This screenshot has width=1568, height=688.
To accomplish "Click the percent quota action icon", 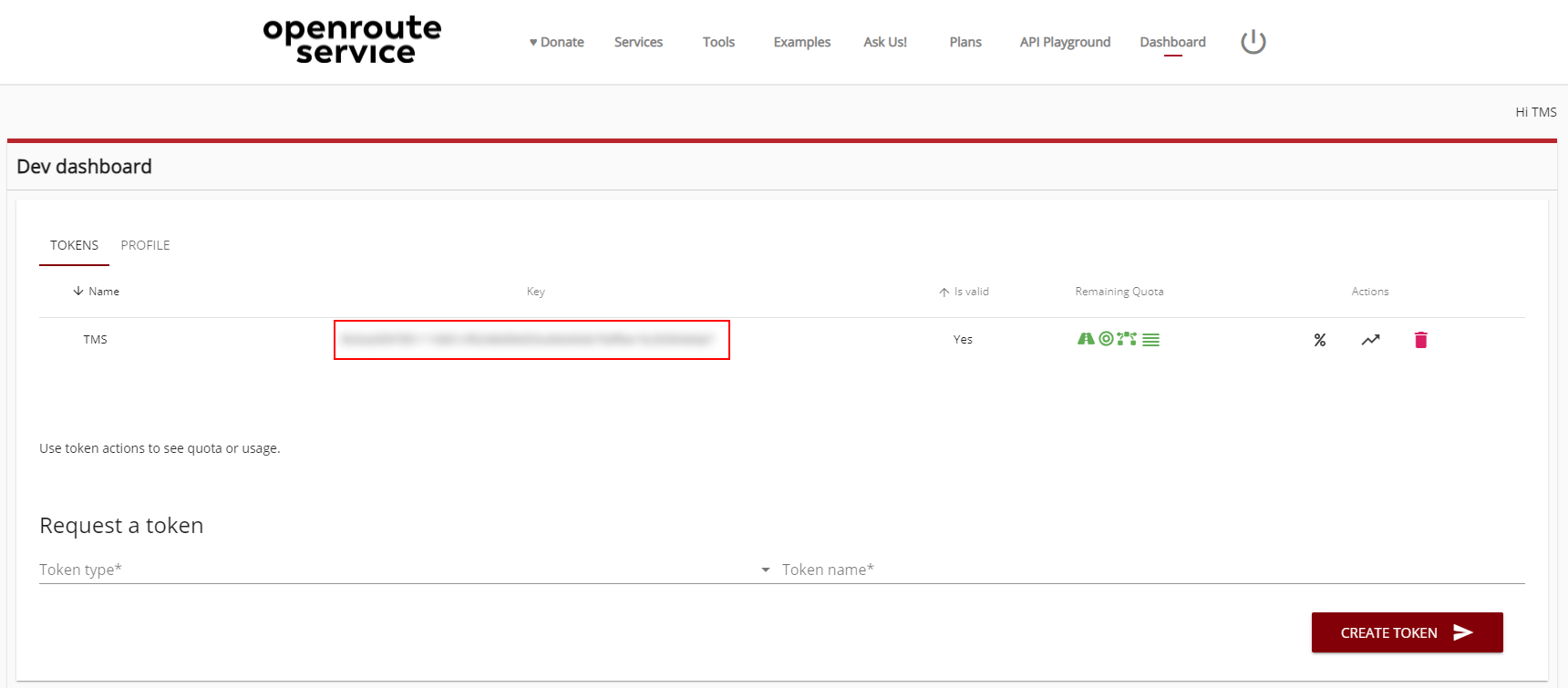I will pyautogui.click(x=1319, y=340).
